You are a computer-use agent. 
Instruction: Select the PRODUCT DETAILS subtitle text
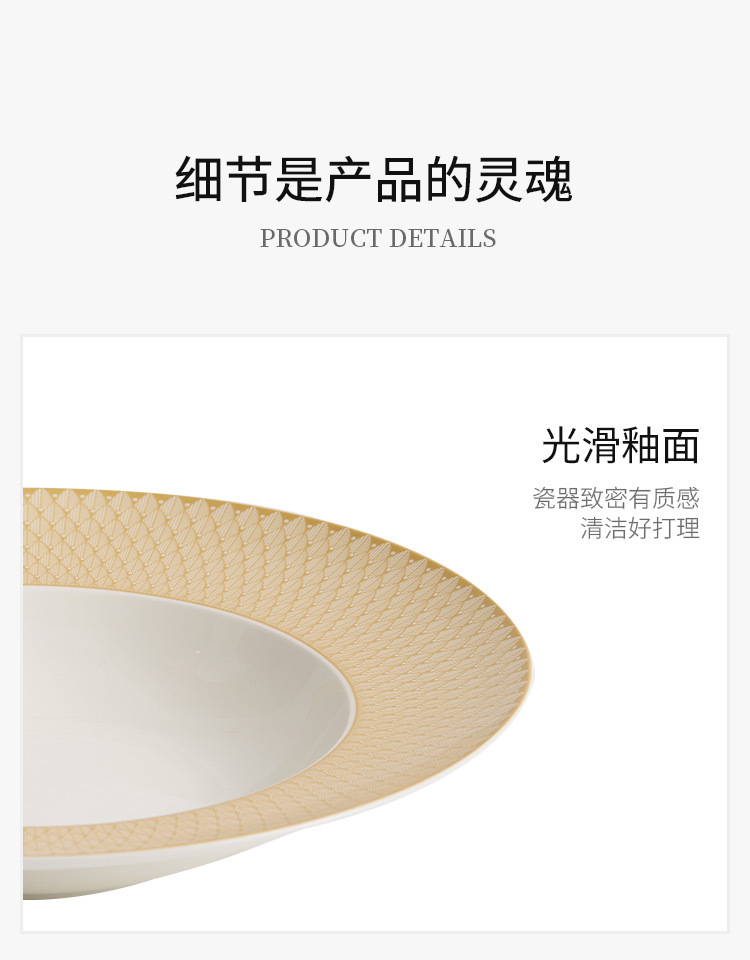point(378,238)
